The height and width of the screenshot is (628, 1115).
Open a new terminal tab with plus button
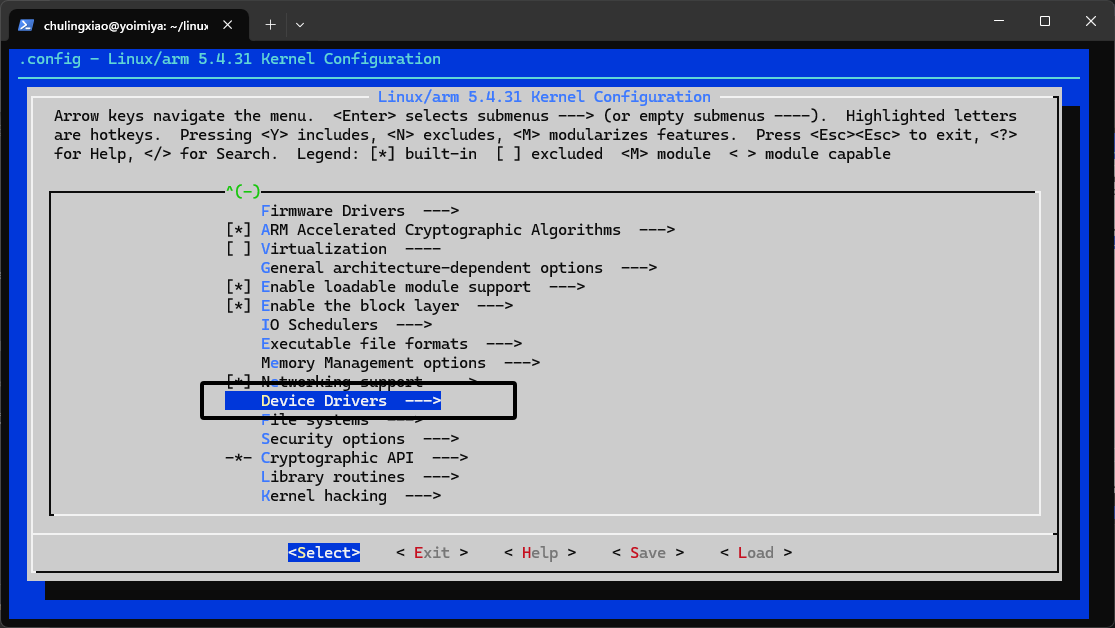click(270, 25)
